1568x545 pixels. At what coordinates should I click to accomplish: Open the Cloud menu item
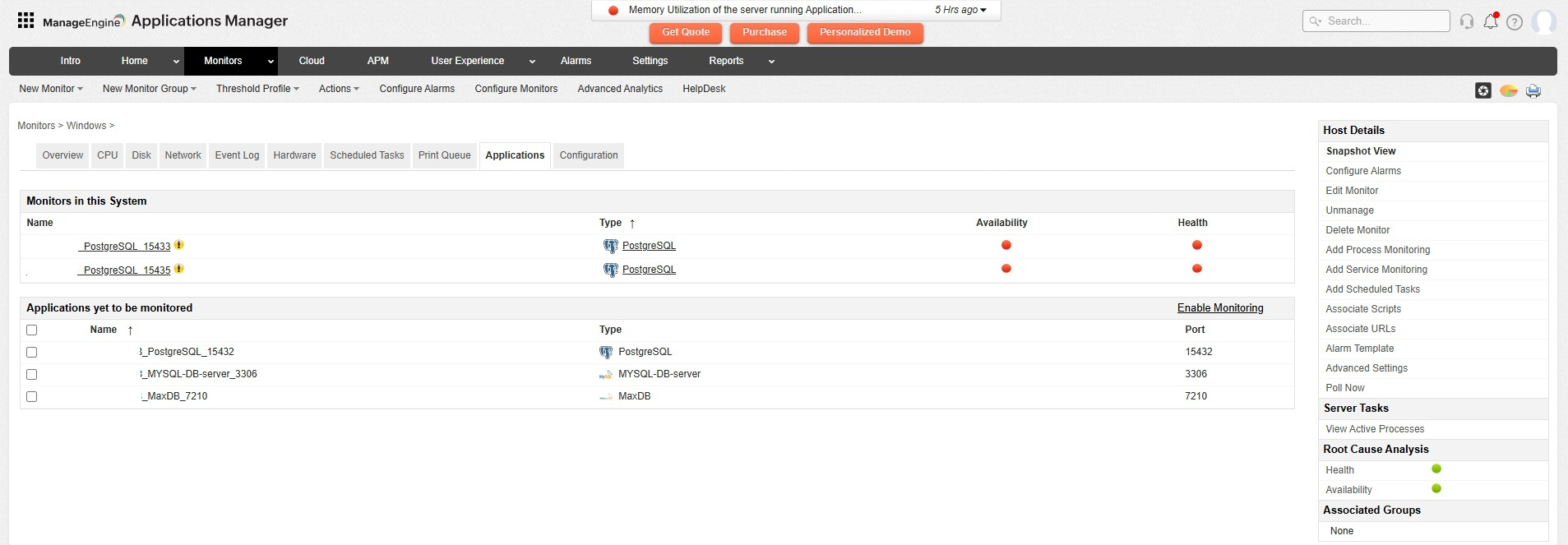point(312,61)
